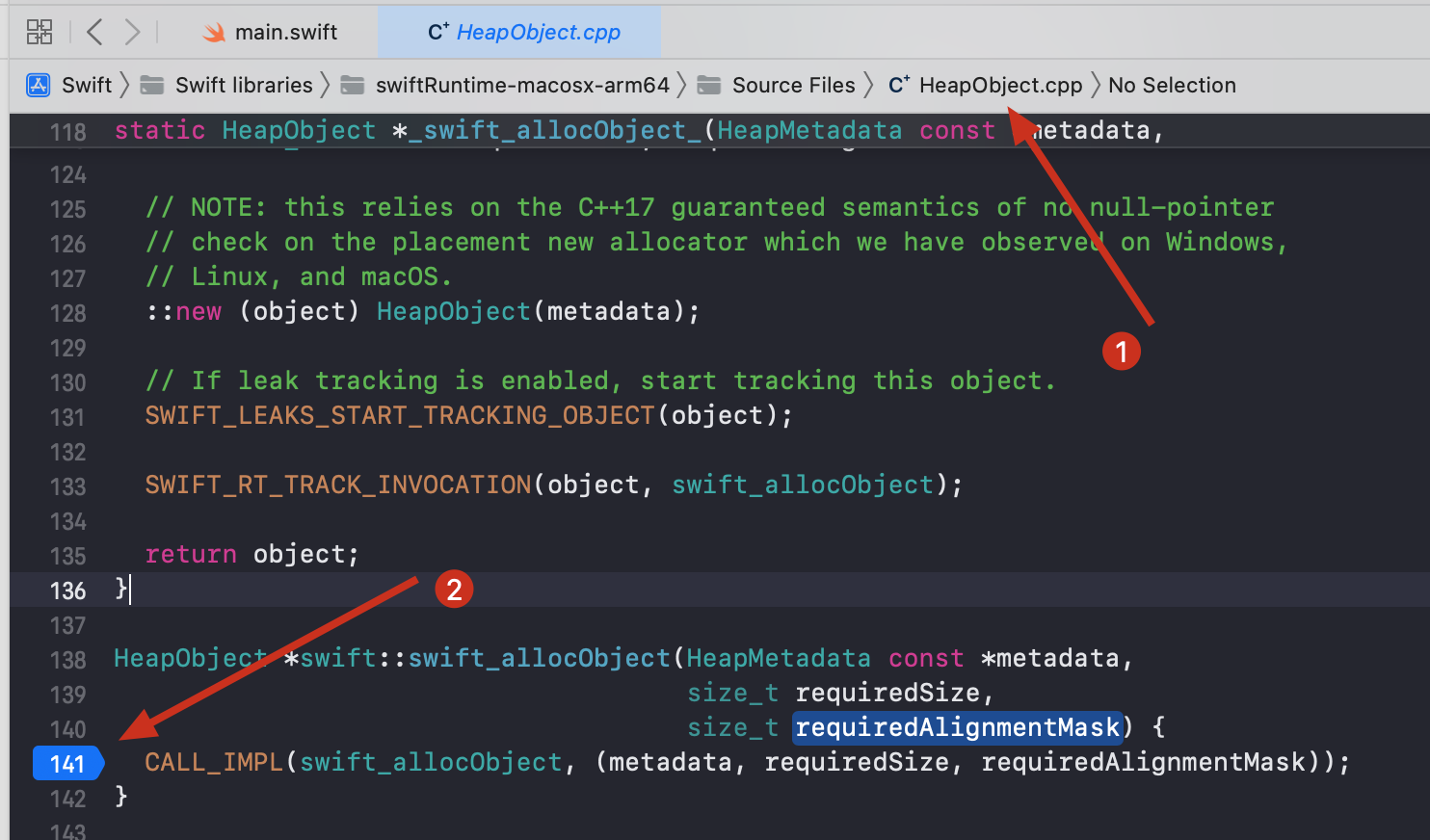This screenshot has width=1430, height=840.
Task: Click the Swift libraries folder icon
Action: coord(152,85)
